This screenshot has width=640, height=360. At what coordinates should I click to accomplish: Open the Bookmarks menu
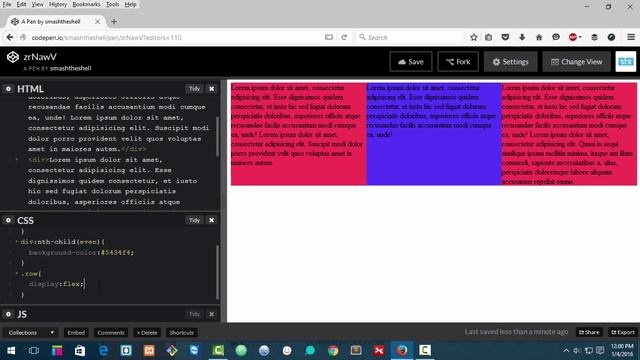[86, 4]
